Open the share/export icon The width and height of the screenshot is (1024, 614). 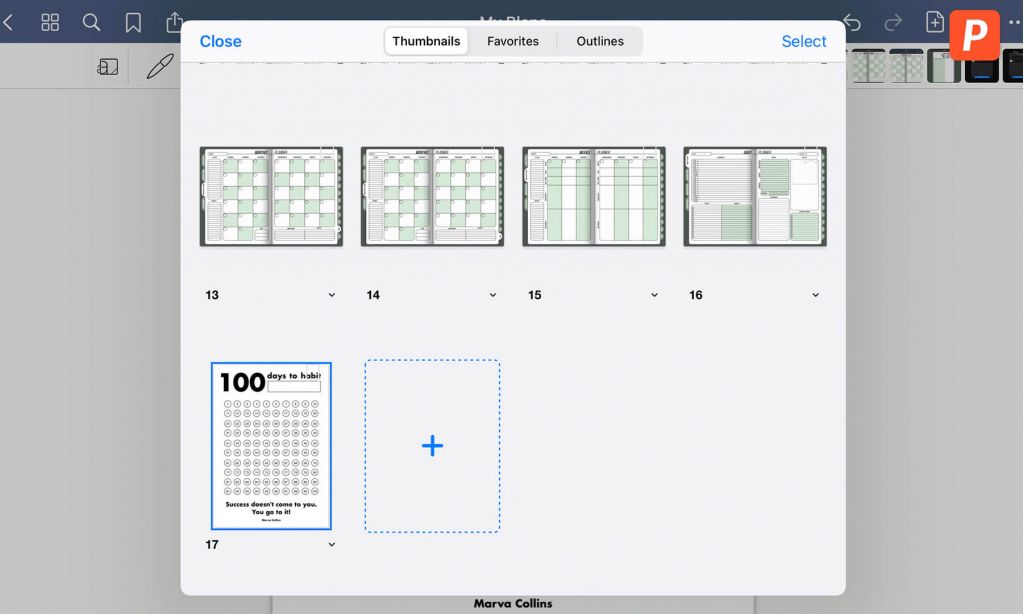[174, 21]
